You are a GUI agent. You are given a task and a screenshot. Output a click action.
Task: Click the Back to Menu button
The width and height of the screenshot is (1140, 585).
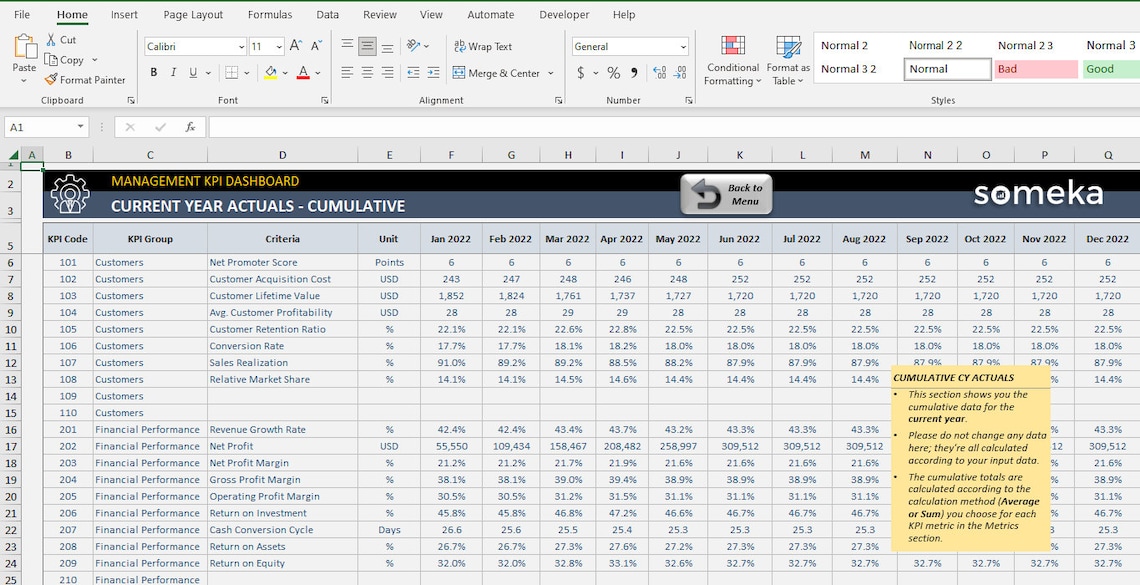[x=725, y=192]
